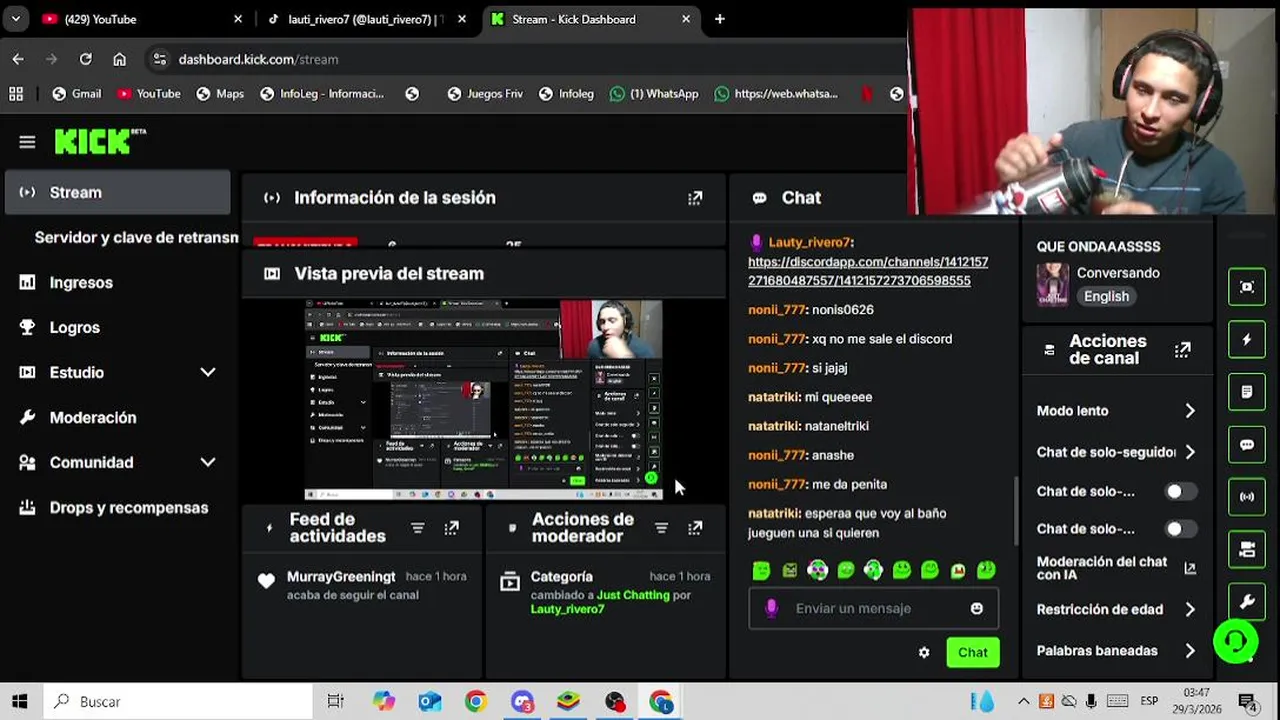The height and width of the screenshot is (720, 1280).
Task: Open the emoji picker in chat input
Action: [977, 608]
